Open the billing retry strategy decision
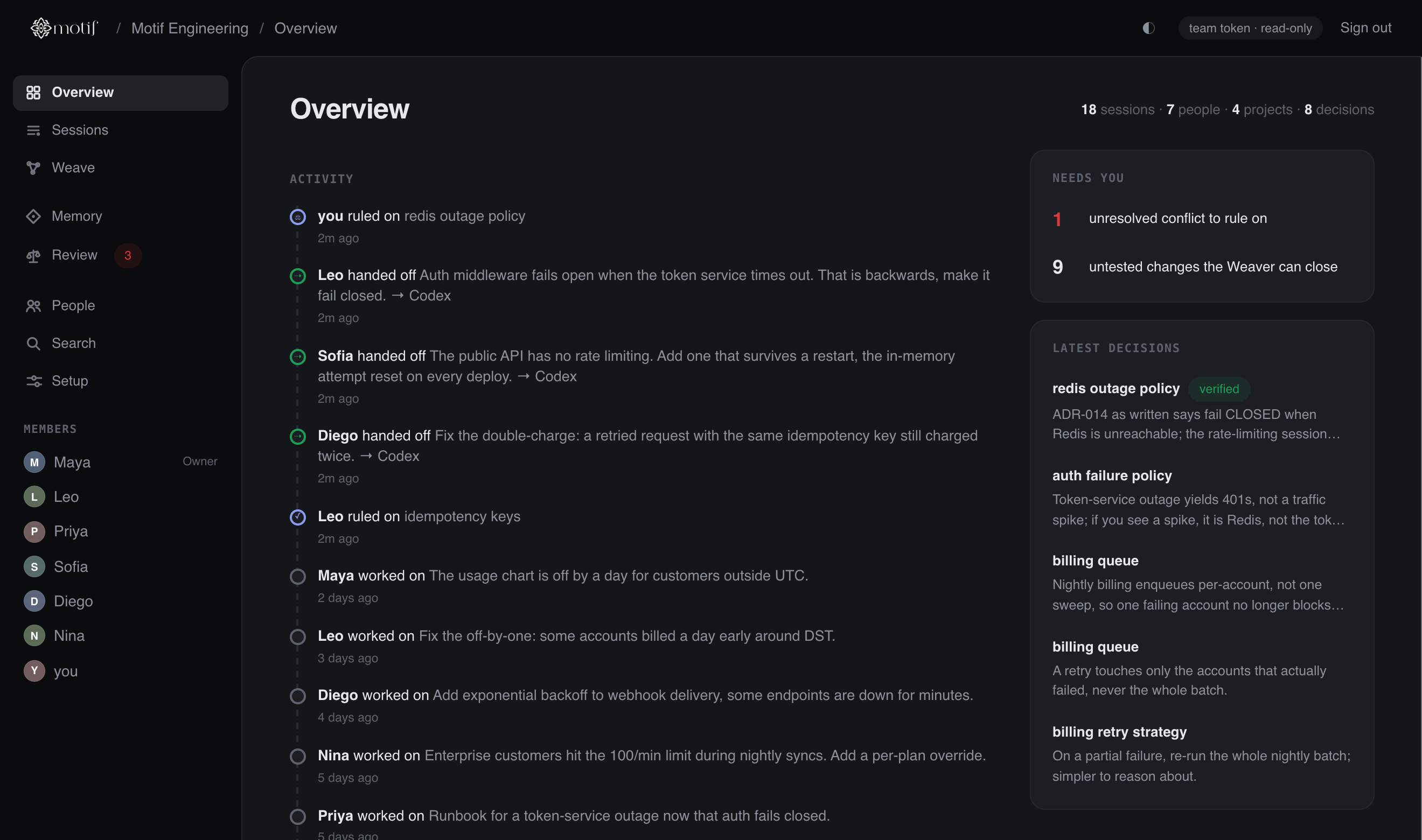This screenshot has width=1422, height=840. [x=1202, y=754]
